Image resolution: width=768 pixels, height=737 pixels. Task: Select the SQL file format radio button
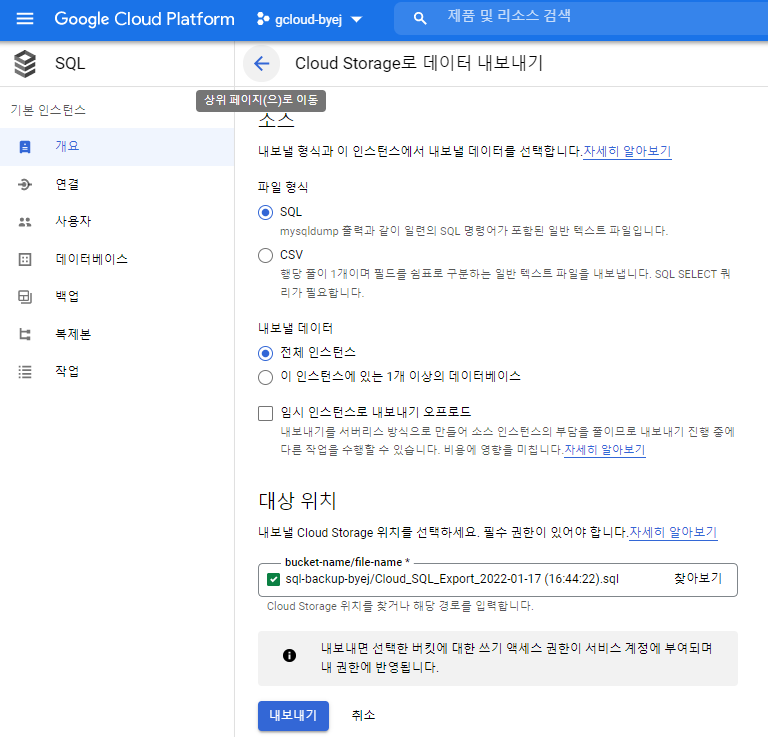(265, 213)
